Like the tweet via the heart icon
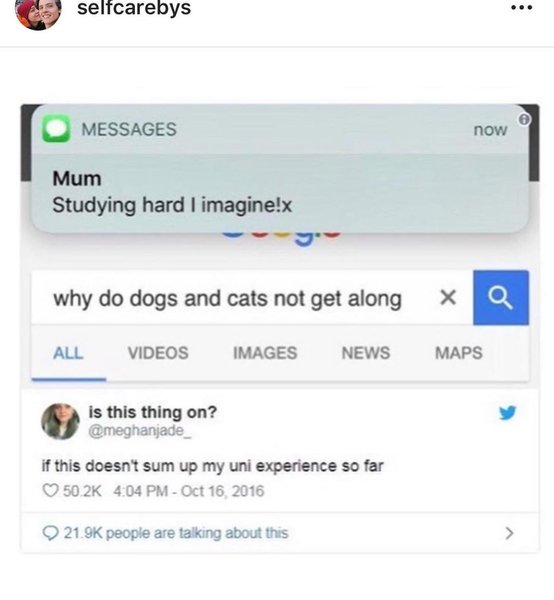554x600 pixels. click(50, 491)
